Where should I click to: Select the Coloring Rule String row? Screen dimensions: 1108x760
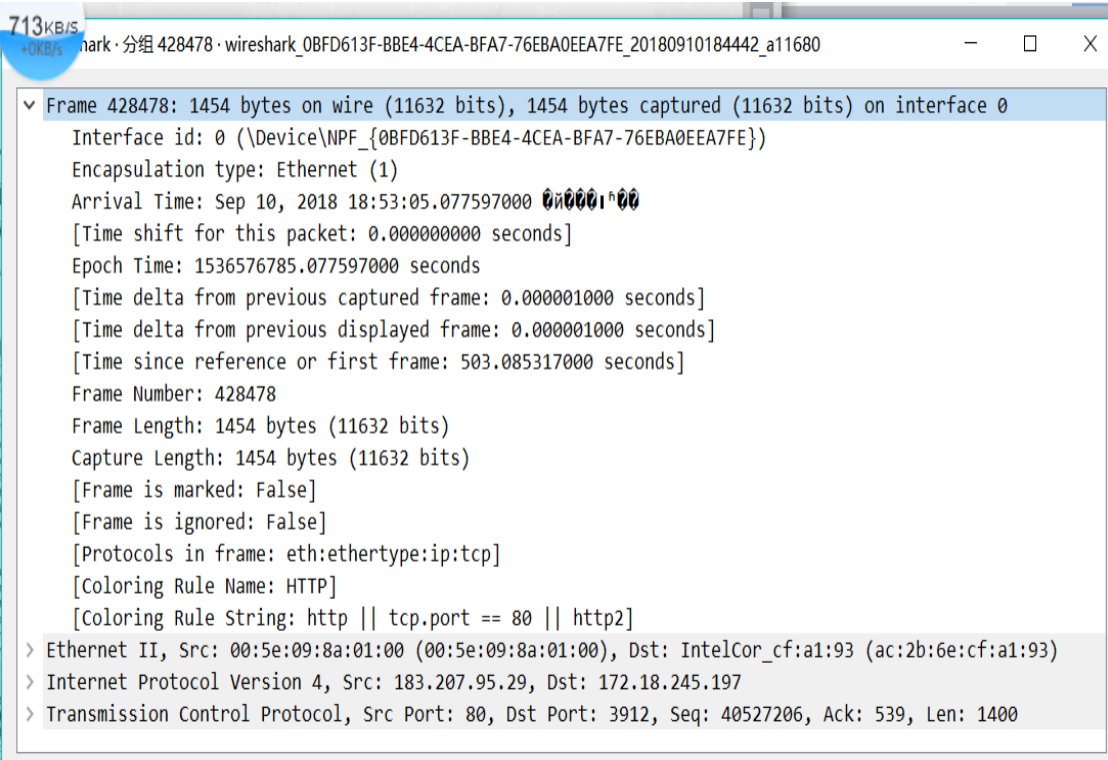point(352,618)
